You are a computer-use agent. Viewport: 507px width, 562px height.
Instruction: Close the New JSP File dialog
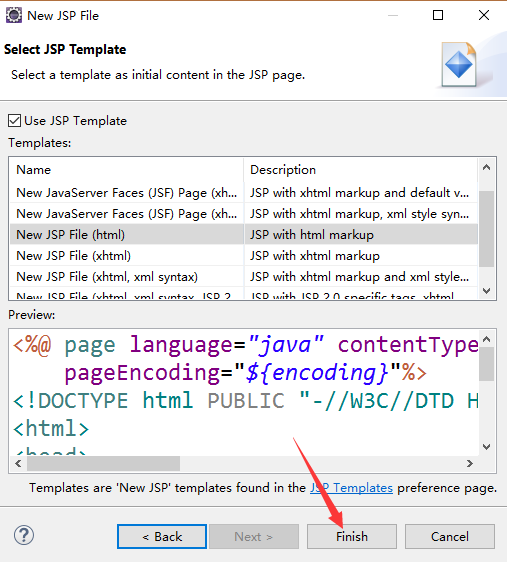click(484, 15)
